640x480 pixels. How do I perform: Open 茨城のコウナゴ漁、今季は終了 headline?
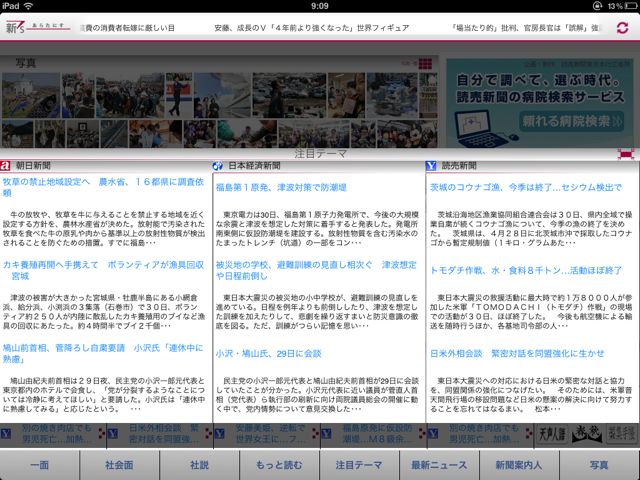coord(526,187)
